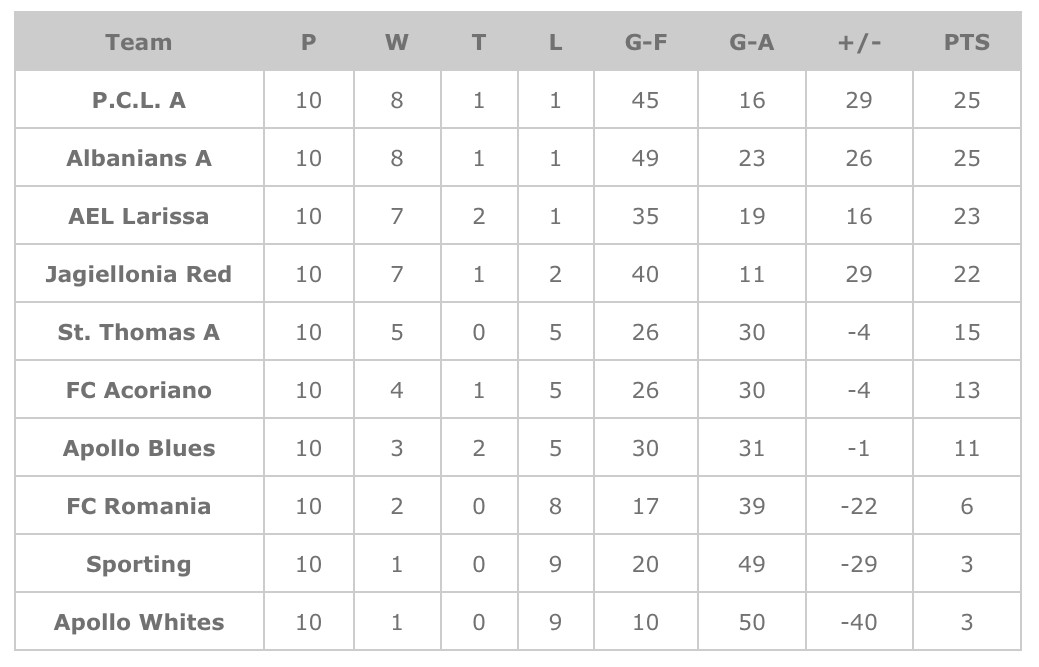Click the Sporting team name

[138, 564]
